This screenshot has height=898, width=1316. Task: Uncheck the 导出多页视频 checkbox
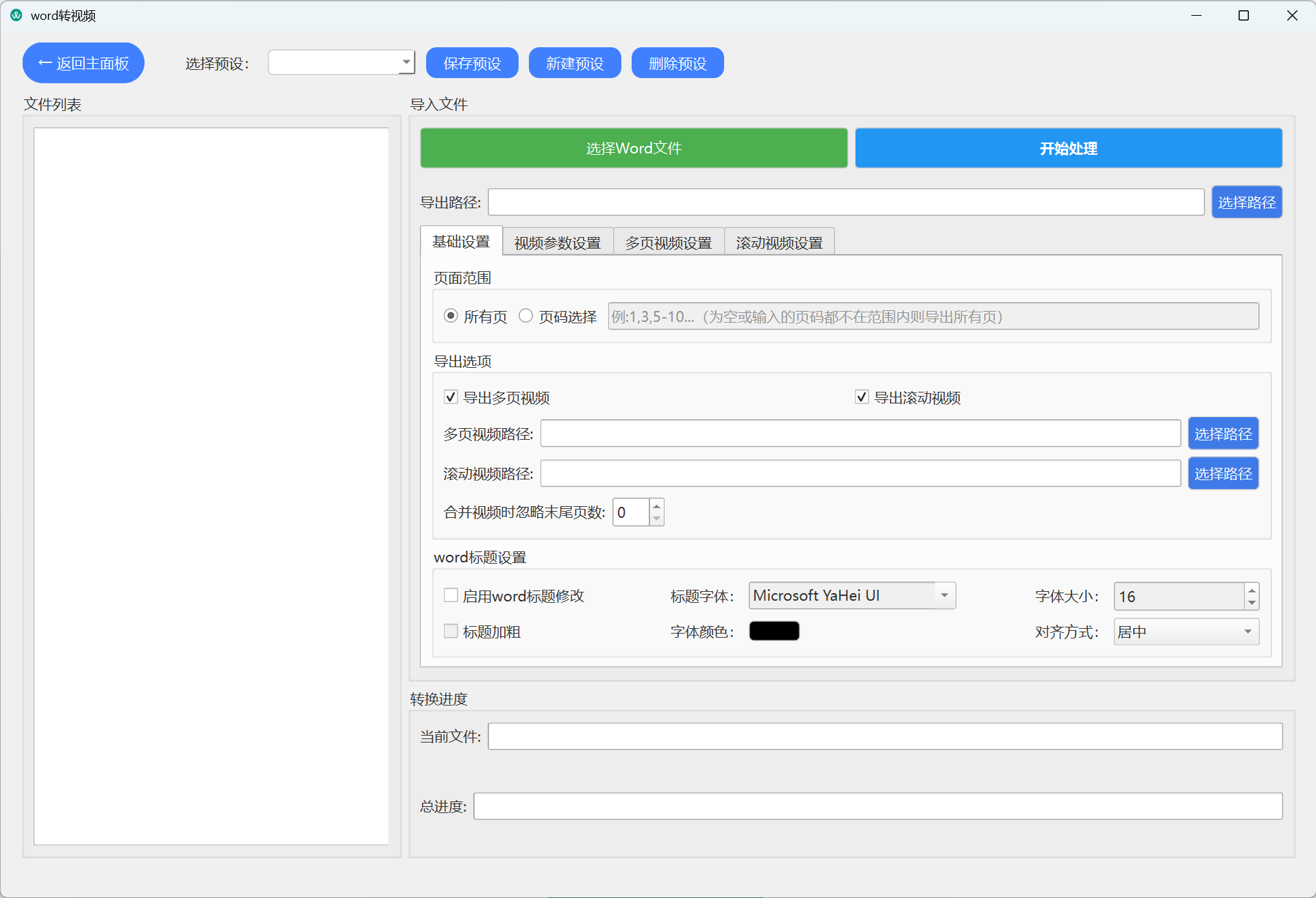(451, 397)
